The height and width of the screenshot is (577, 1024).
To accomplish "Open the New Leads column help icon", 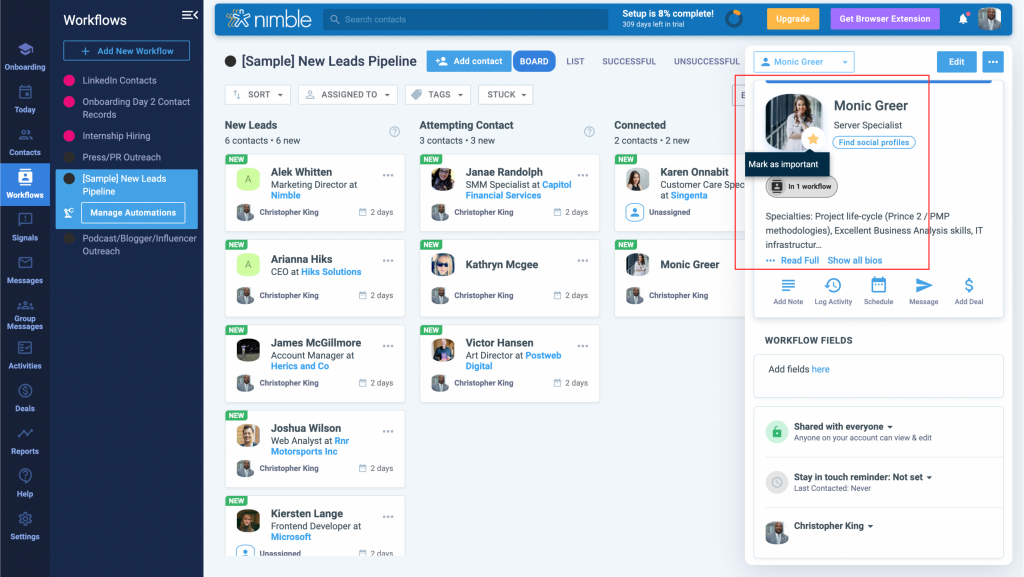I will point(394,132).
